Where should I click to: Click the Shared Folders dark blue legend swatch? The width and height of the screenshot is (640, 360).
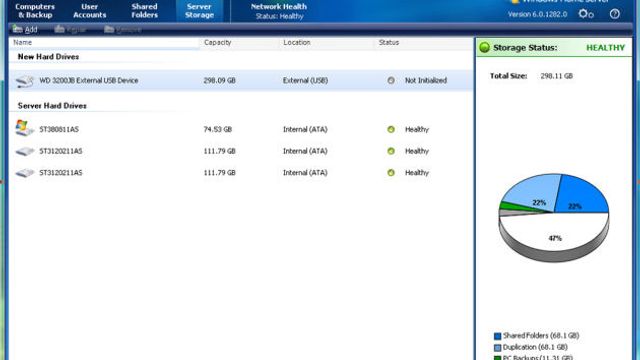point(497,336)
